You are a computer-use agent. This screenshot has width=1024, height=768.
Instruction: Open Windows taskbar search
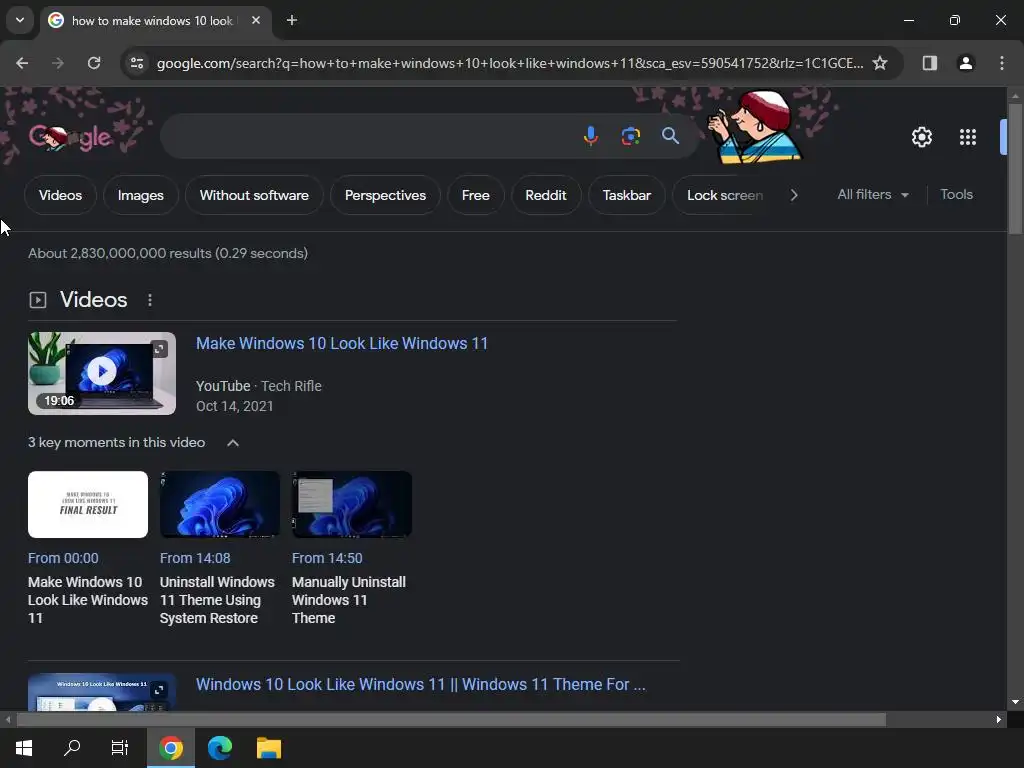[72, 748]
